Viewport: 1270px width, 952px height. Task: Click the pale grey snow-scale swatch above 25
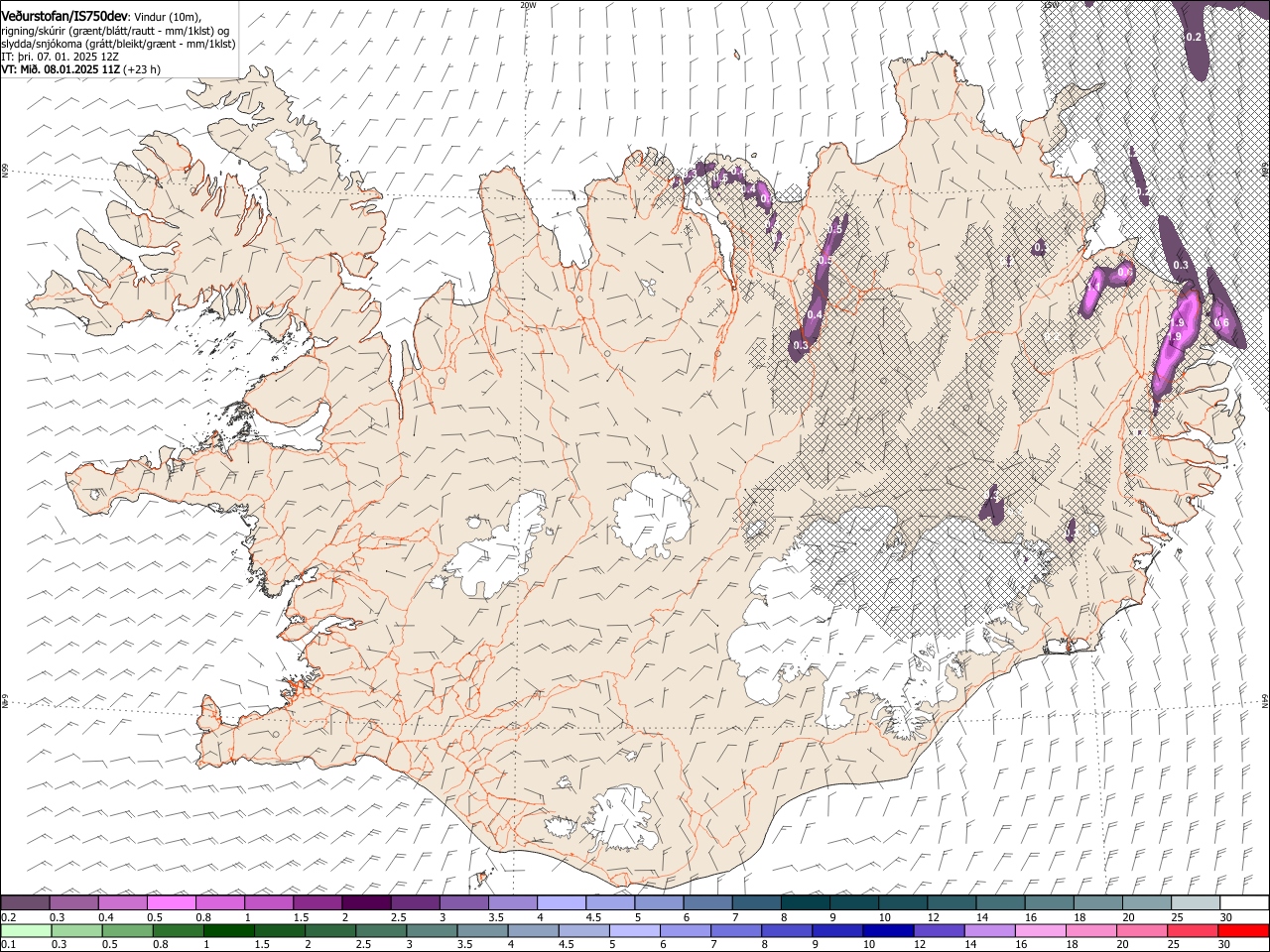click(1197, 903)
